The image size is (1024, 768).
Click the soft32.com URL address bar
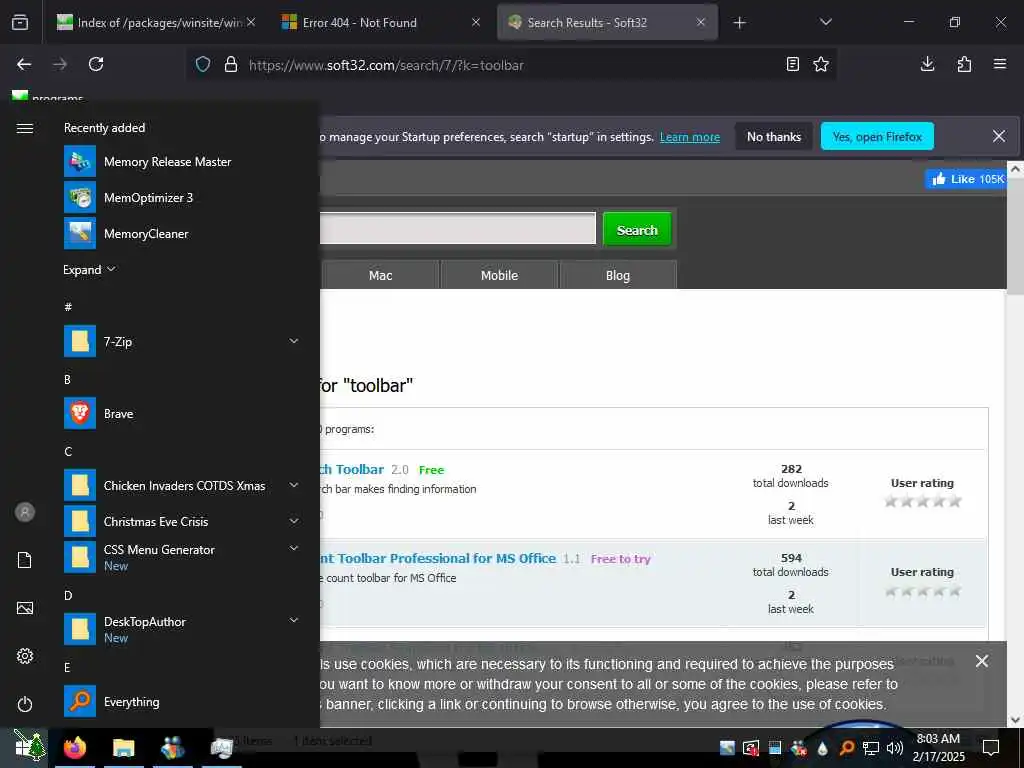click(509, 65)
